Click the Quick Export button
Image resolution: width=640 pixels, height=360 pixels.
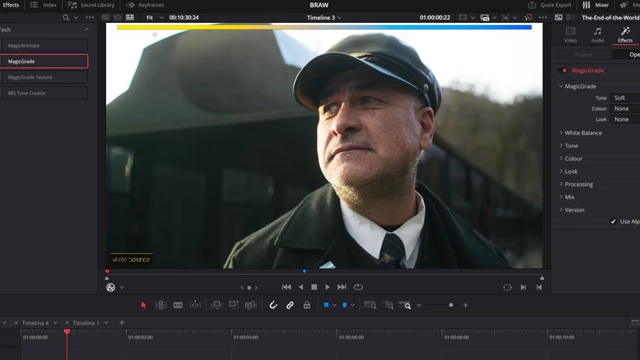point(550,5)
